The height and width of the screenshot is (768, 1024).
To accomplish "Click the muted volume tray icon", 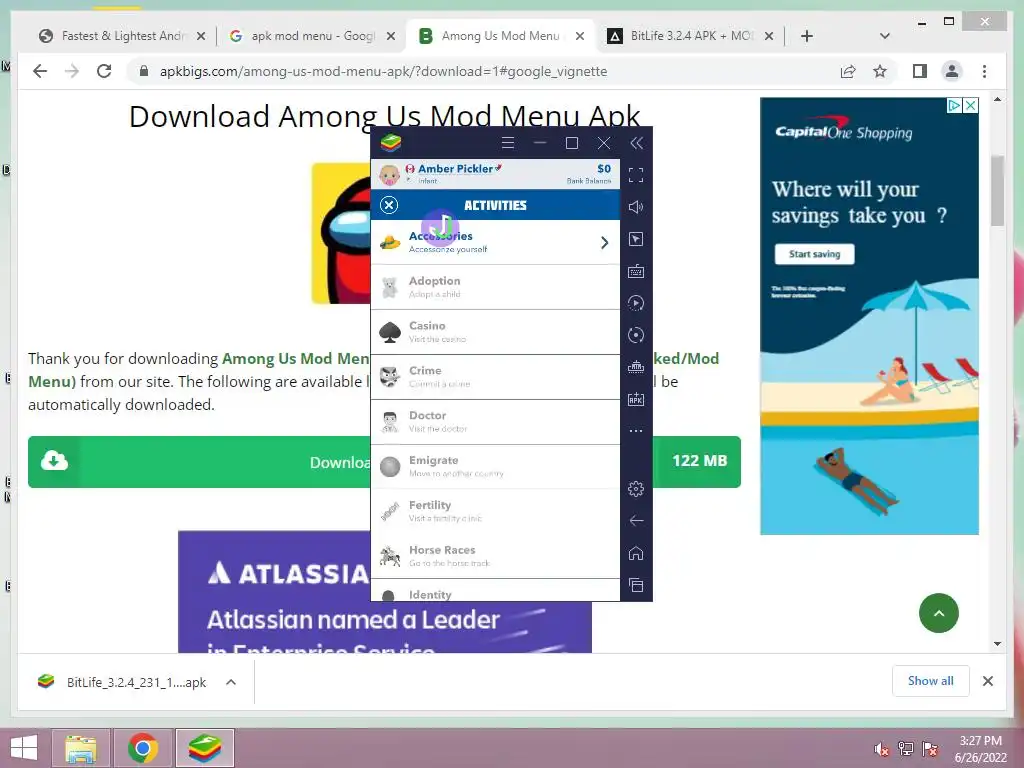I will pos(882,749).
